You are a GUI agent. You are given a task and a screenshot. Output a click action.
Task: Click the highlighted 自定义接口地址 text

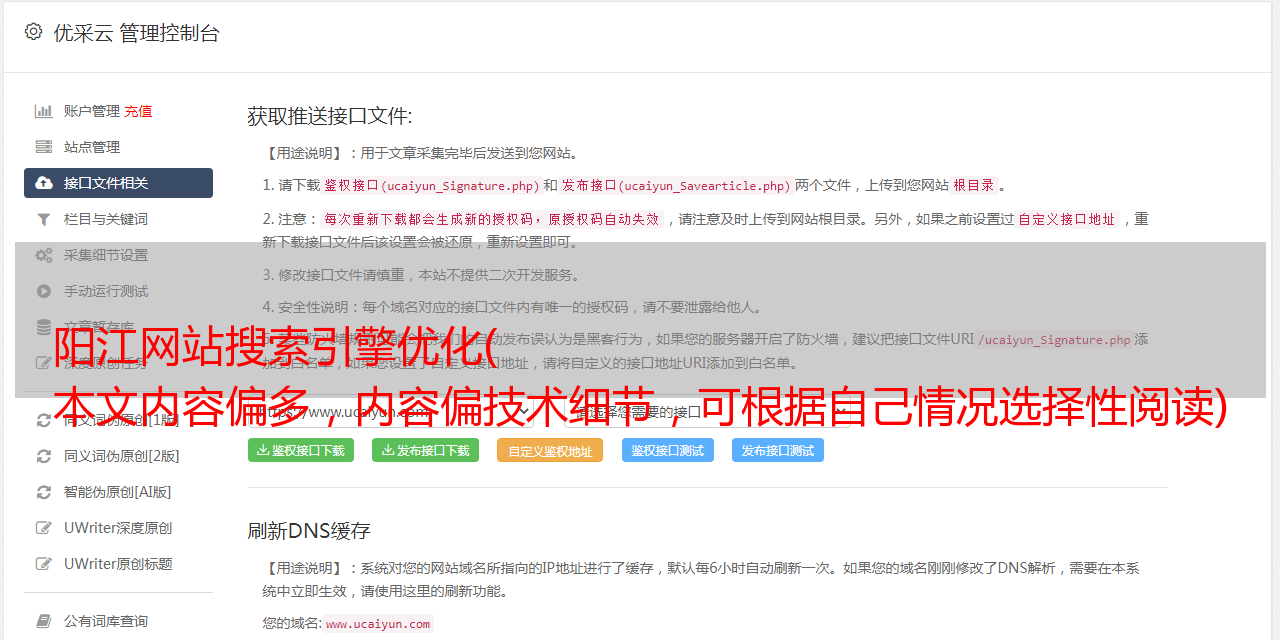pos(1067,219)
